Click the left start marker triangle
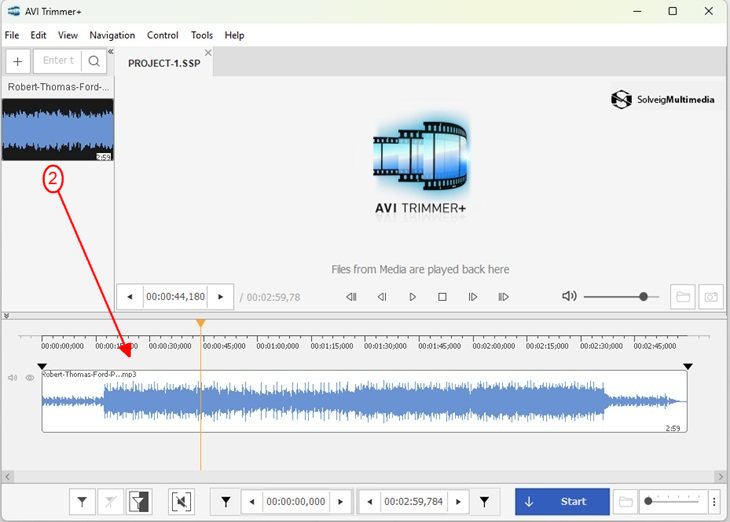 42,366
